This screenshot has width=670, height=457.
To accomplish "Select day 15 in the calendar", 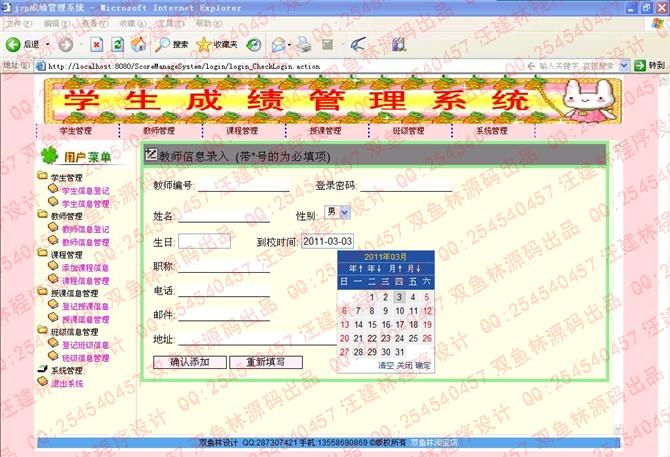I will pyautogui.click(x=372, y=325).
